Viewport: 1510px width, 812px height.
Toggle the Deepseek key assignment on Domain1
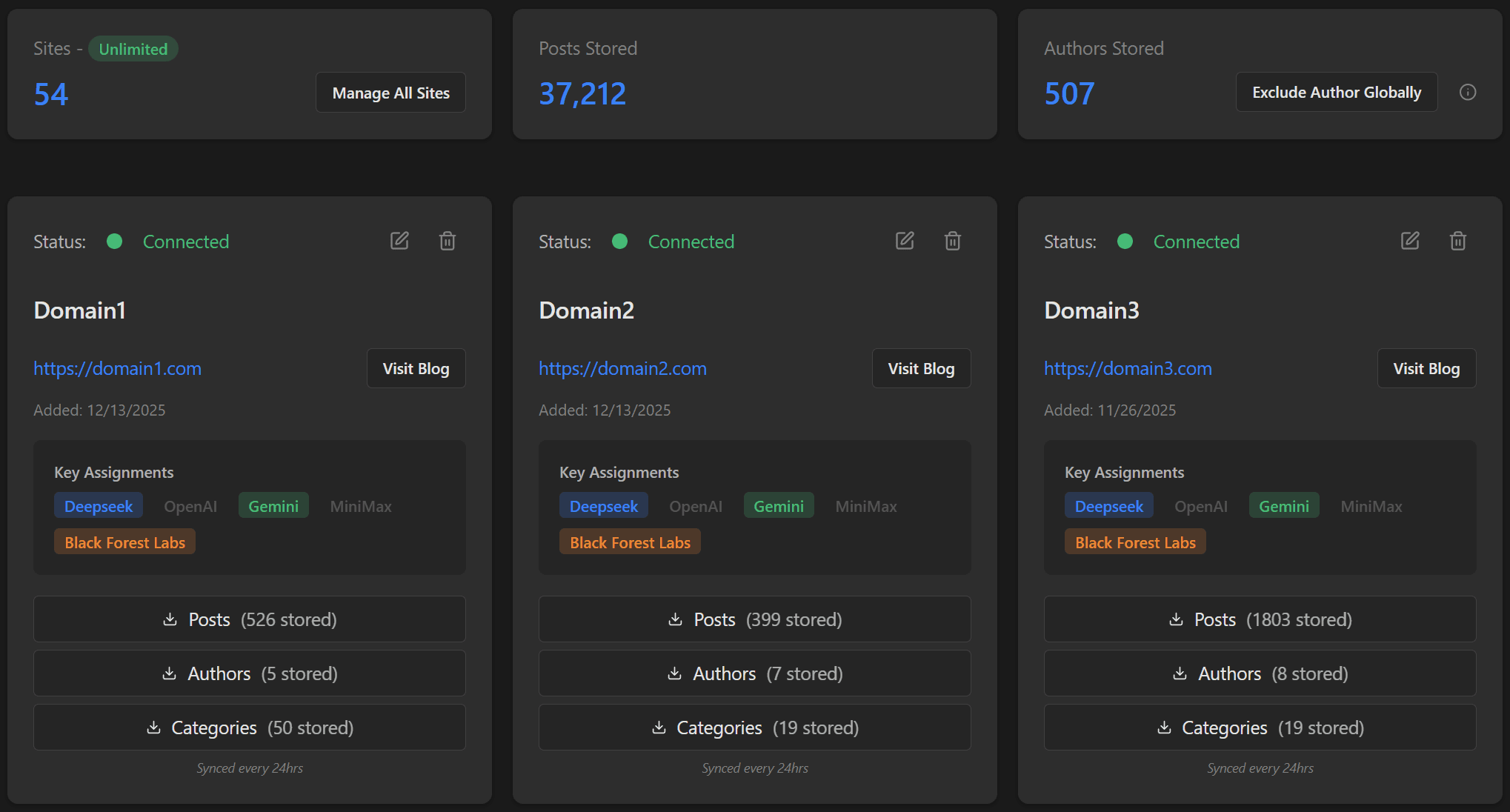(x=99, y=505)
